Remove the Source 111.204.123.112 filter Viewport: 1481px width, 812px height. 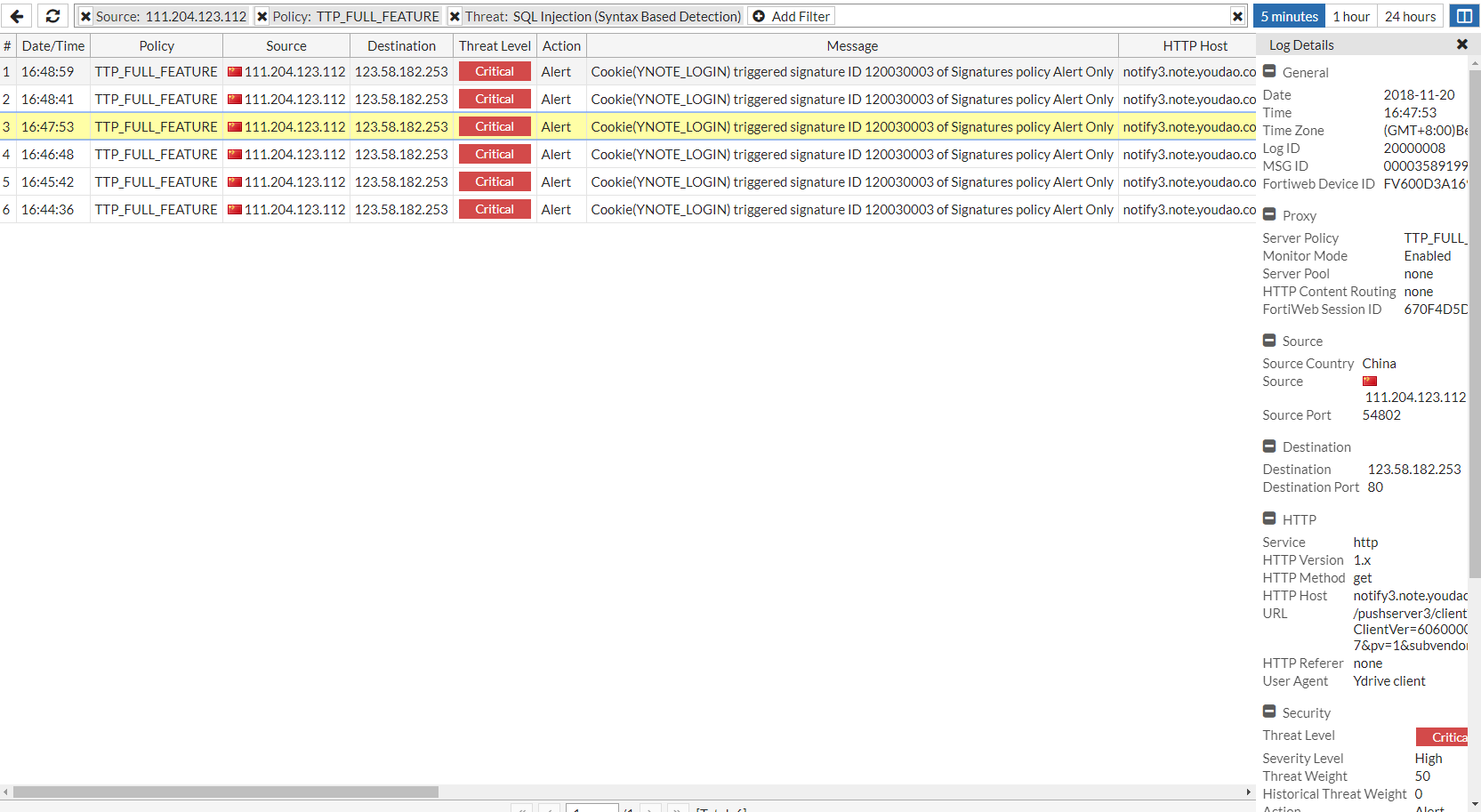click(85, 15)
